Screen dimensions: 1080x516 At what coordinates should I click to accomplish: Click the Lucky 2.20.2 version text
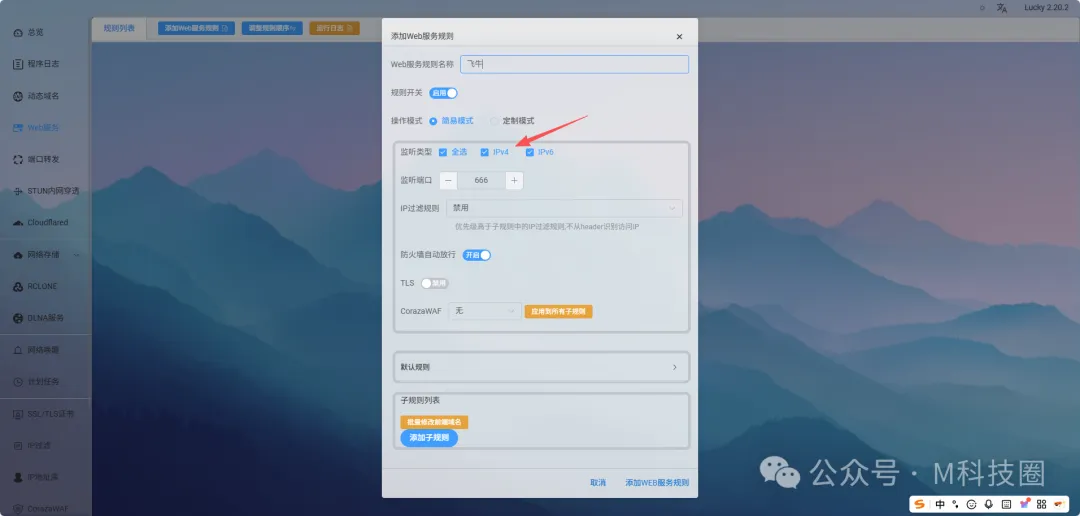[1046, 8]
